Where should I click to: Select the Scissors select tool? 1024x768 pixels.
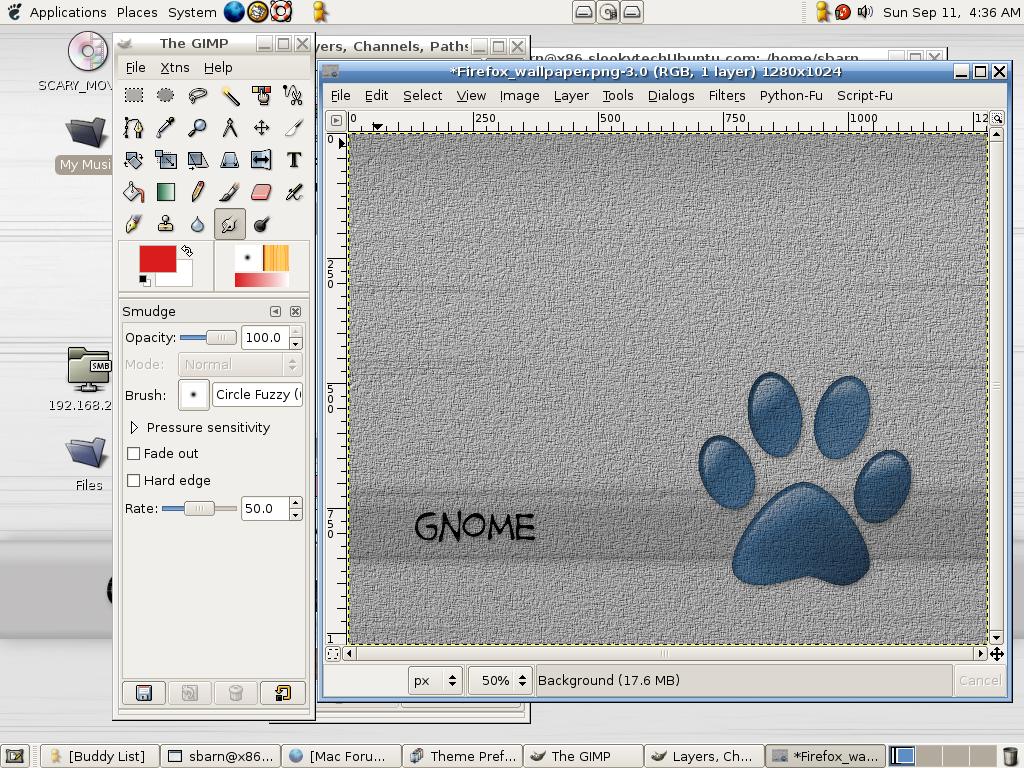click(293, 95)
